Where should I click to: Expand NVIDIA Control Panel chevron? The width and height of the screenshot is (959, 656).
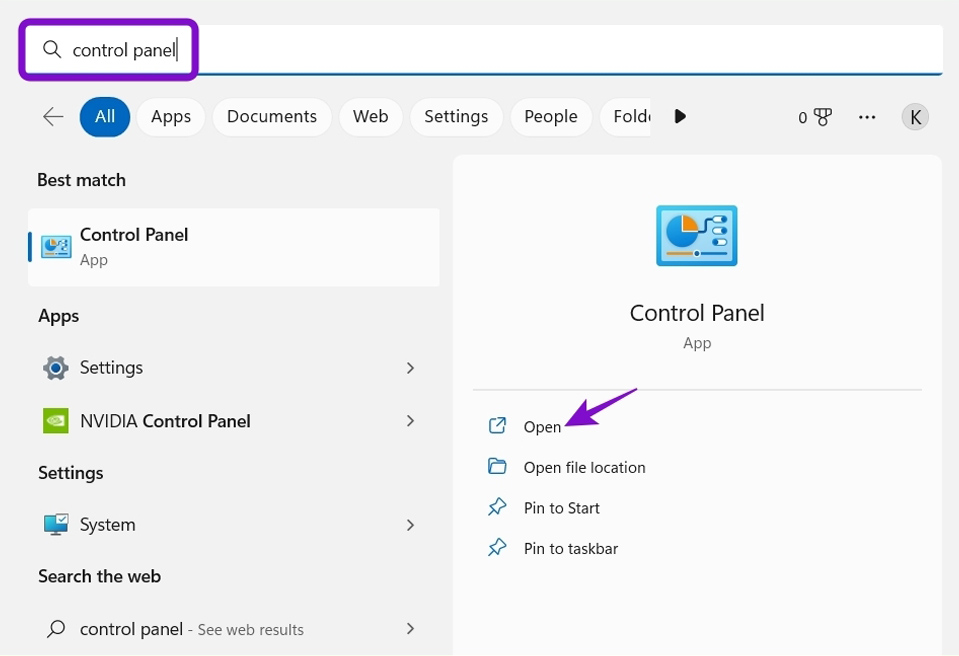point(410,421)
